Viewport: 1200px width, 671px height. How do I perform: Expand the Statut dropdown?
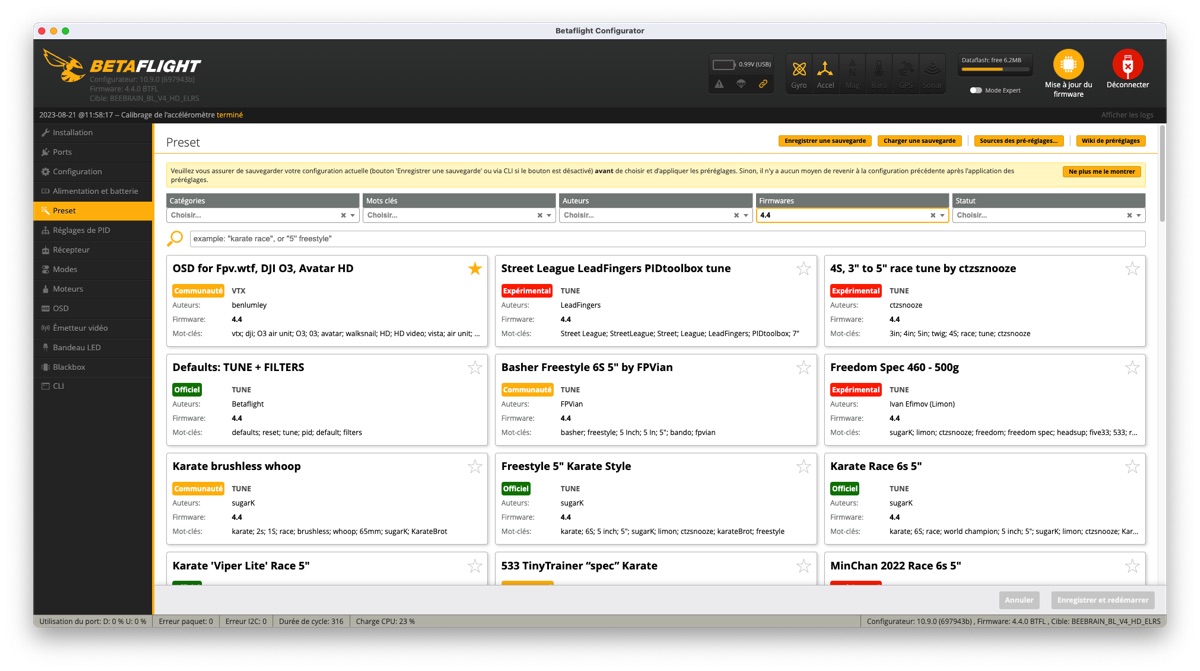pyautogui.click(x=1139, y=216)
